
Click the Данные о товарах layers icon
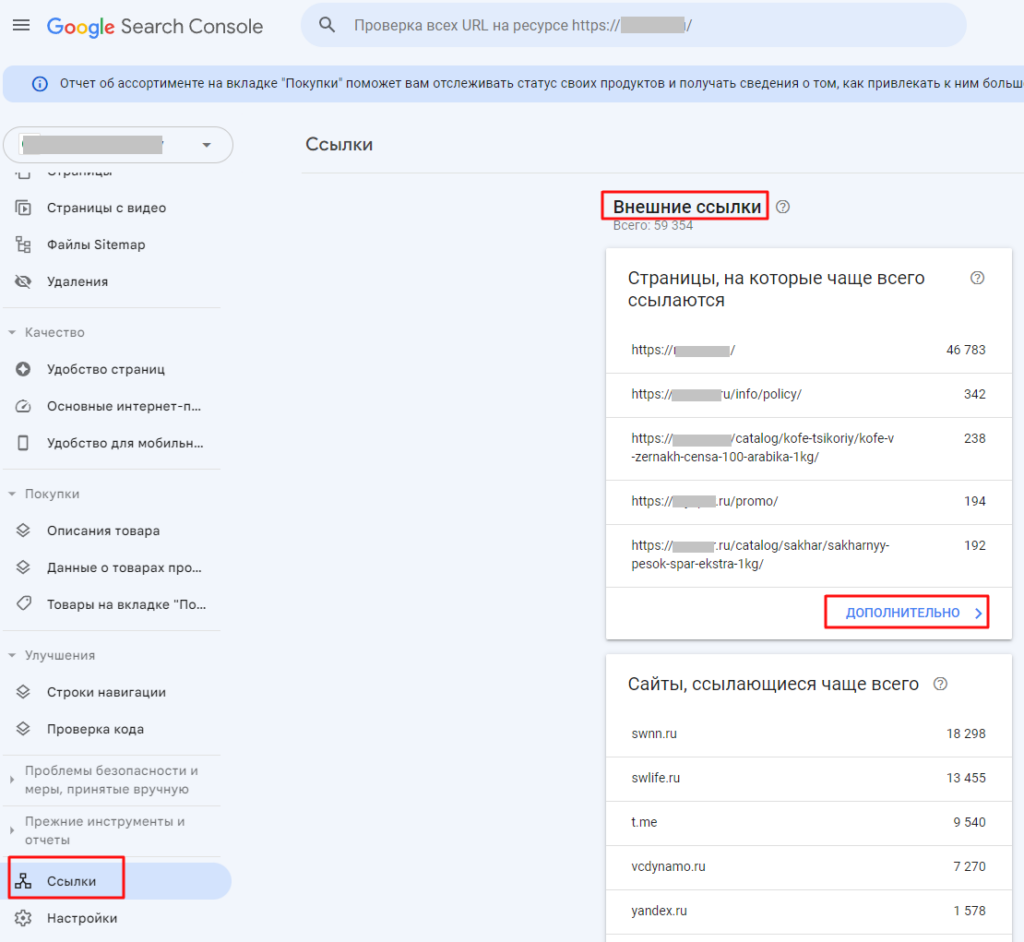(x=23, y=567)
